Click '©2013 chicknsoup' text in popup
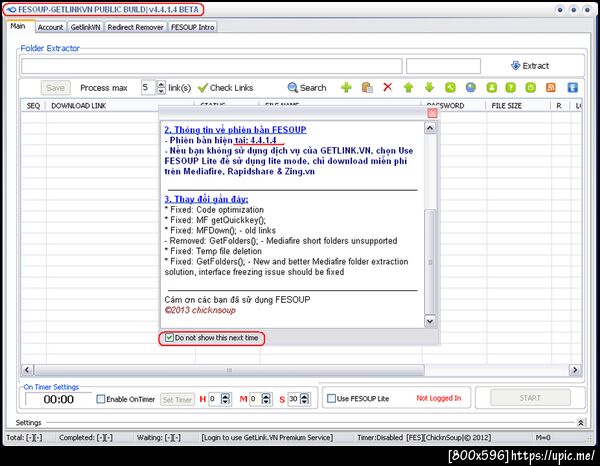The width and height of the screenshot is (600, 466). [200, 310]
